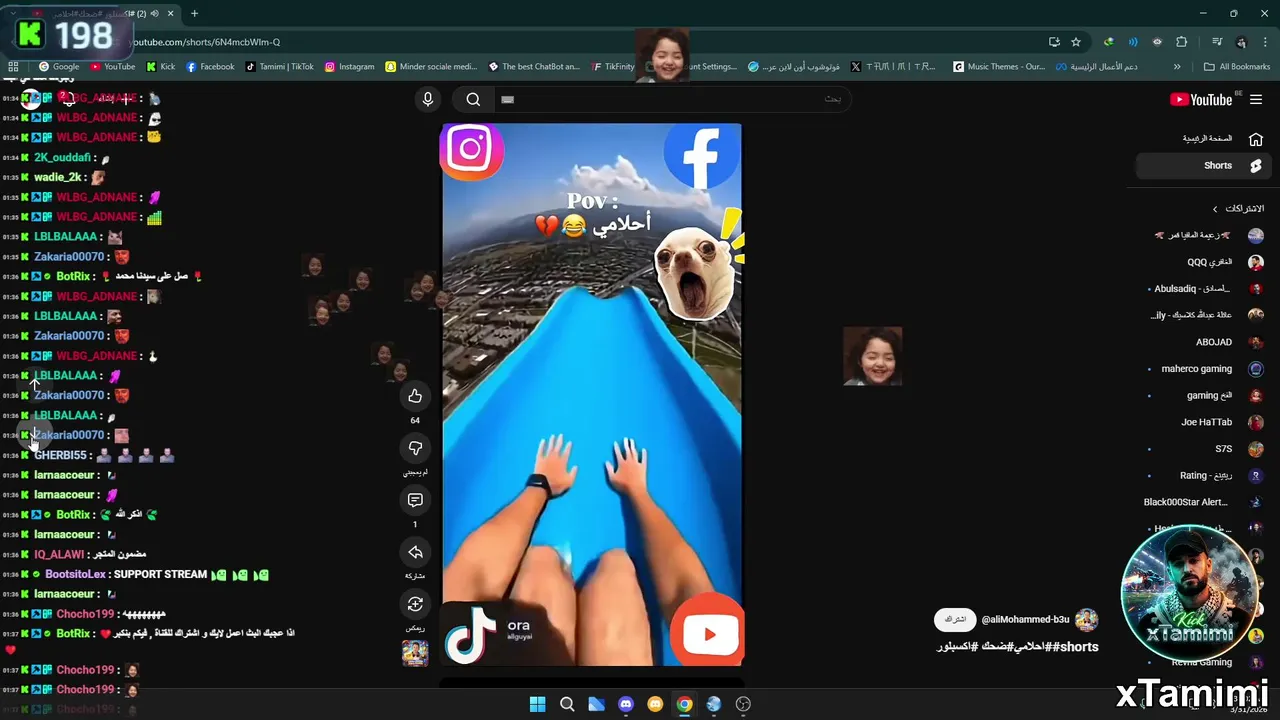
Task: Open the Instagram bookmark
Action: 349,67
